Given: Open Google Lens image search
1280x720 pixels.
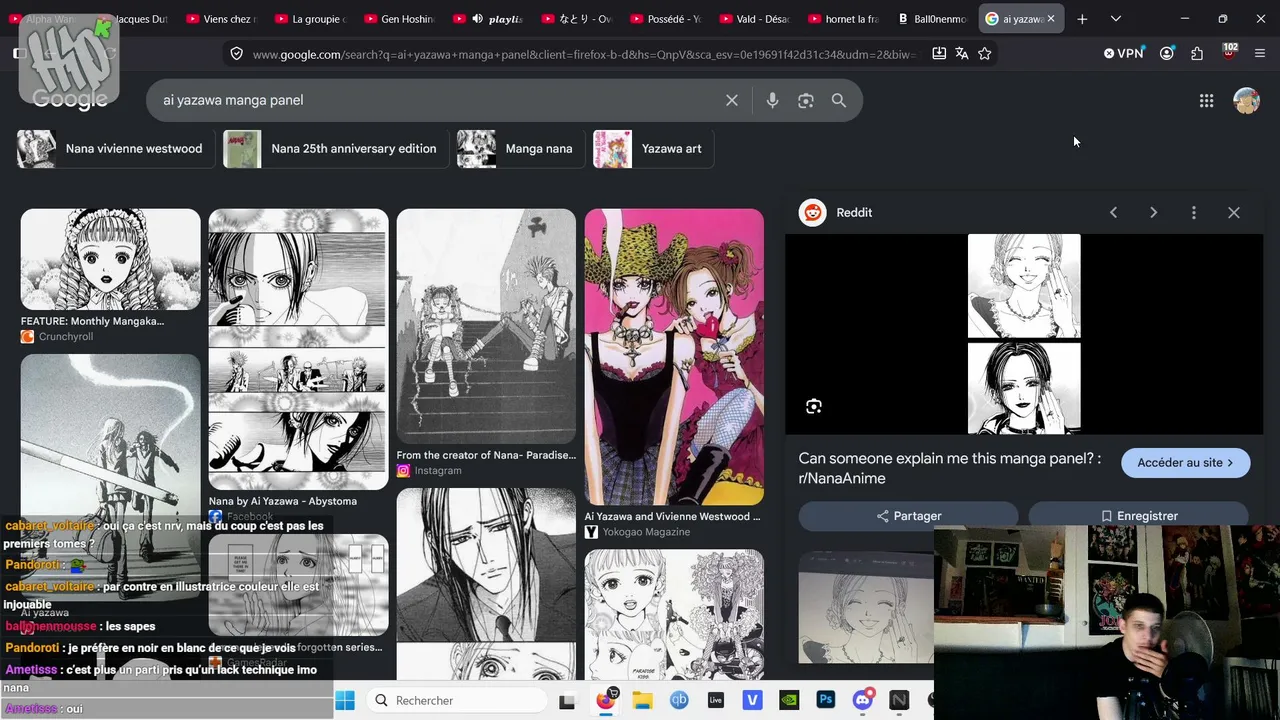Looking at the screenshot, I should (806, 100).
